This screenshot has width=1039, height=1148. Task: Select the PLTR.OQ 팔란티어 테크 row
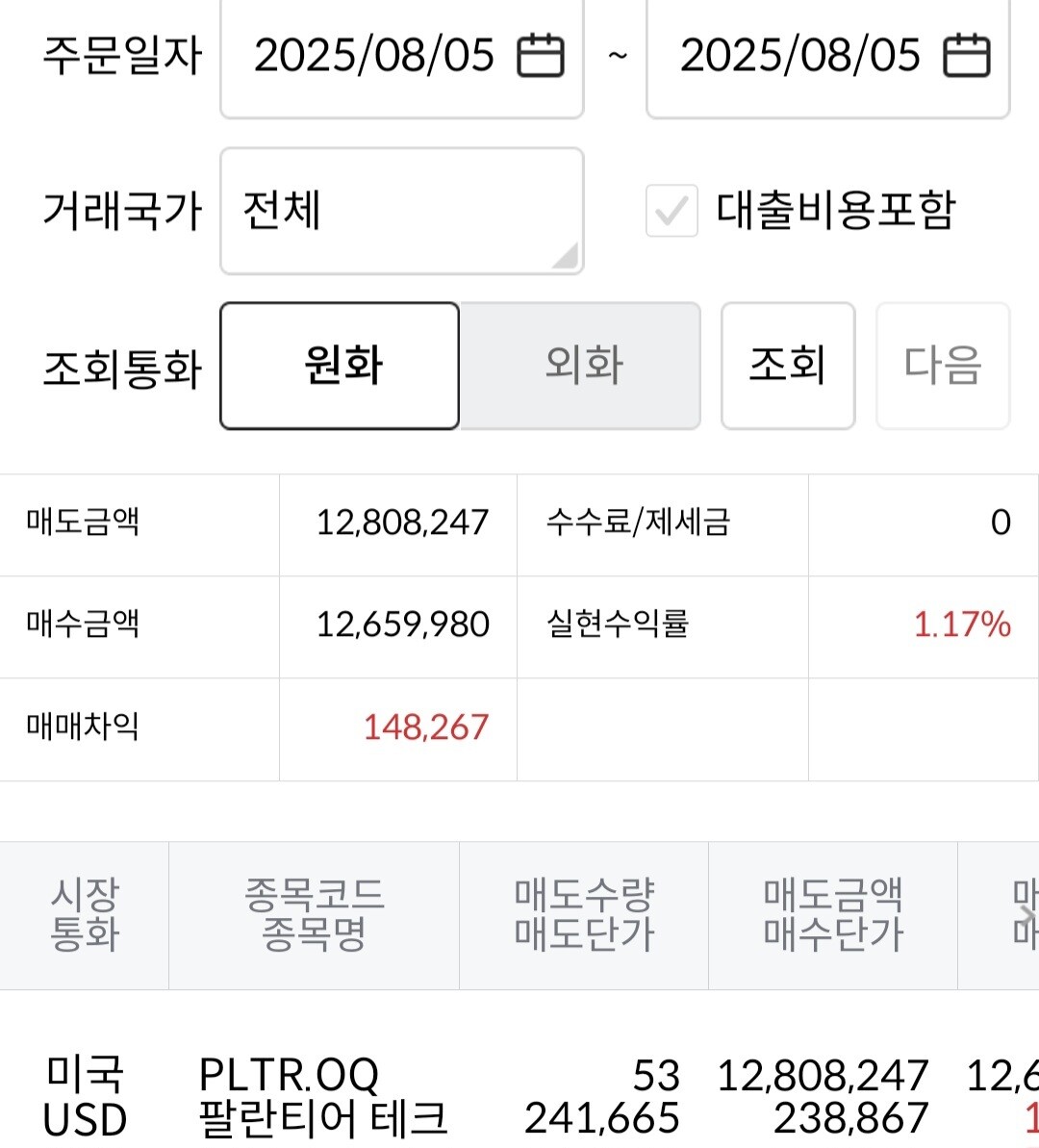tap(322, 1096)
